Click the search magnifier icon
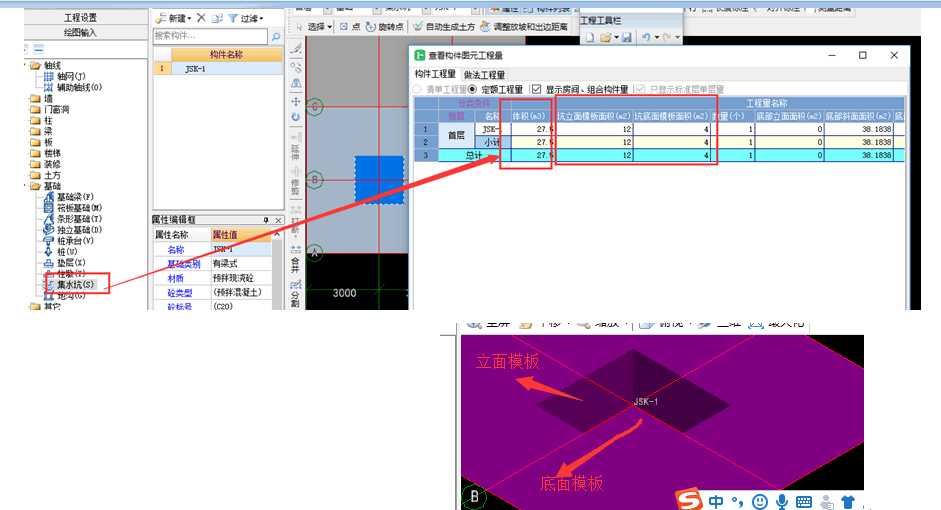The image size is (941, 510). pyautogui.click(x=275, y=37)
